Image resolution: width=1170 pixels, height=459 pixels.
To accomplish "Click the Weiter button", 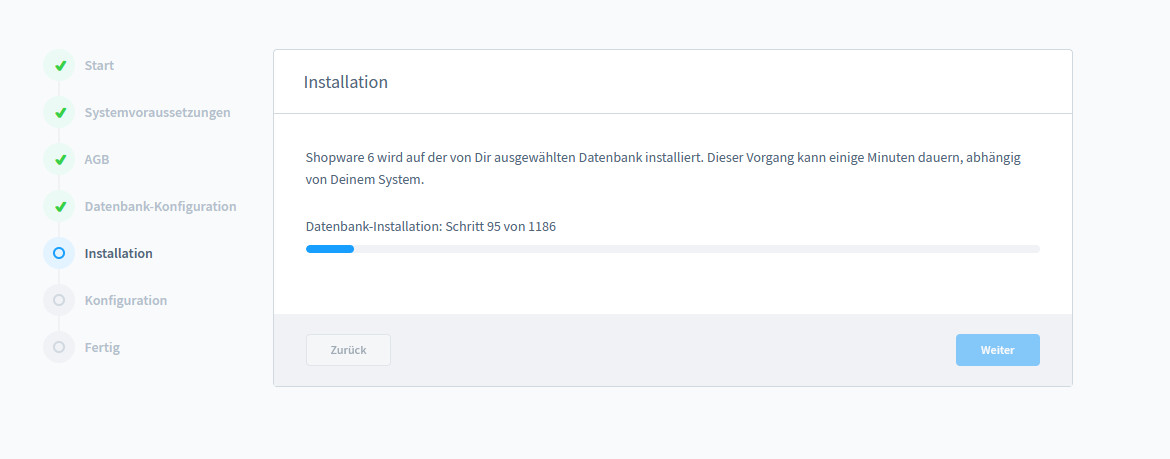I will pyautogui.click(x=998, y=350).
